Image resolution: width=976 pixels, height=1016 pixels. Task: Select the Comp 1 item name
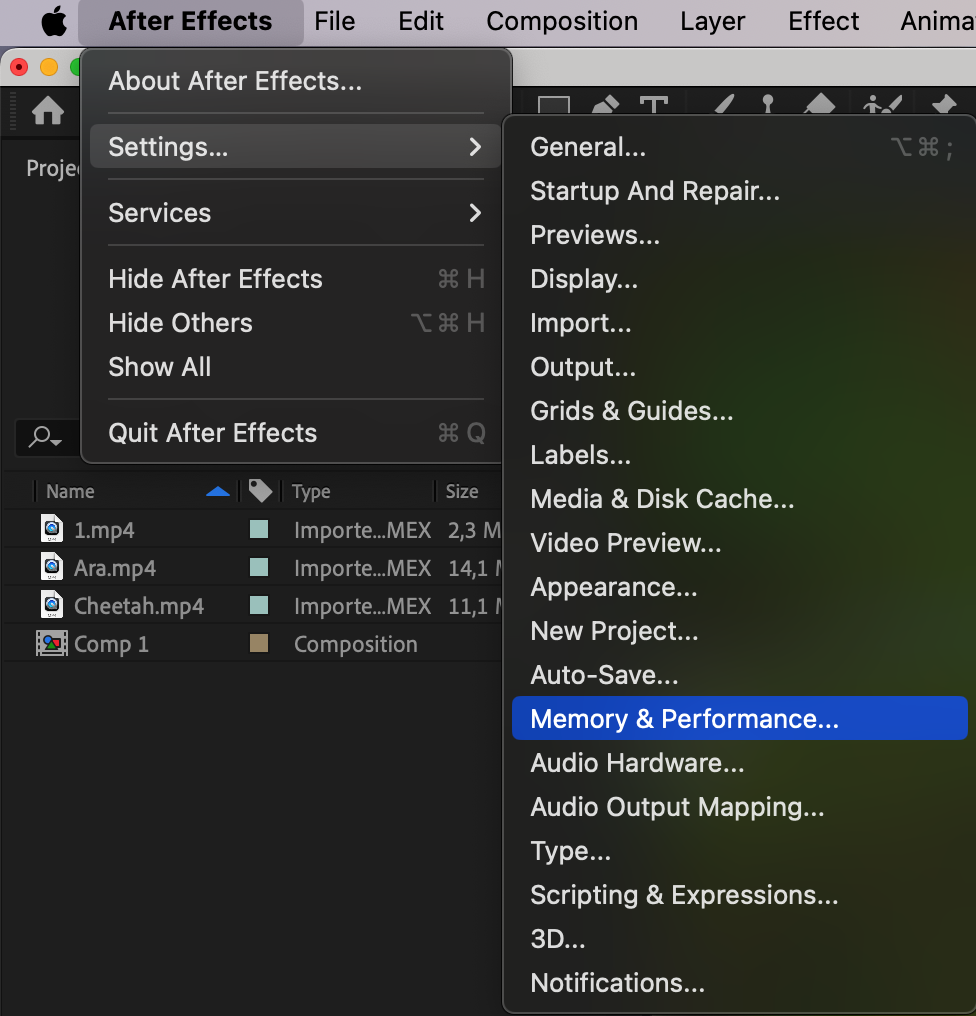[x=111, y=644]
